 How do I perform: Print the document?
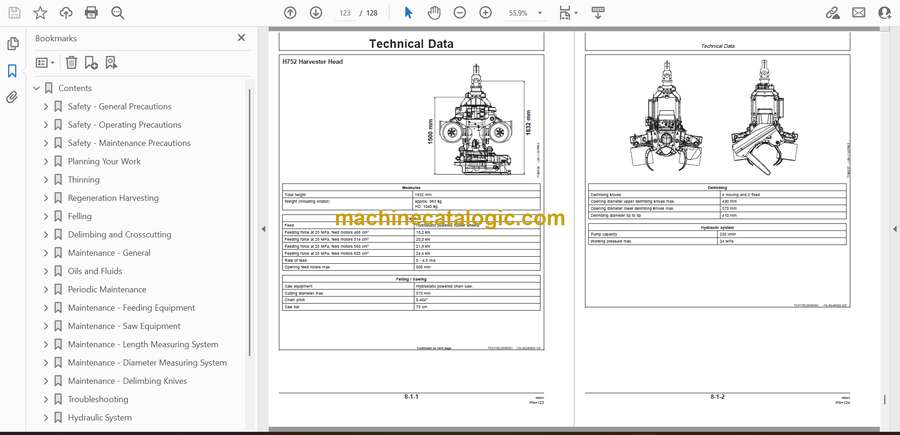tap(91, 13)
